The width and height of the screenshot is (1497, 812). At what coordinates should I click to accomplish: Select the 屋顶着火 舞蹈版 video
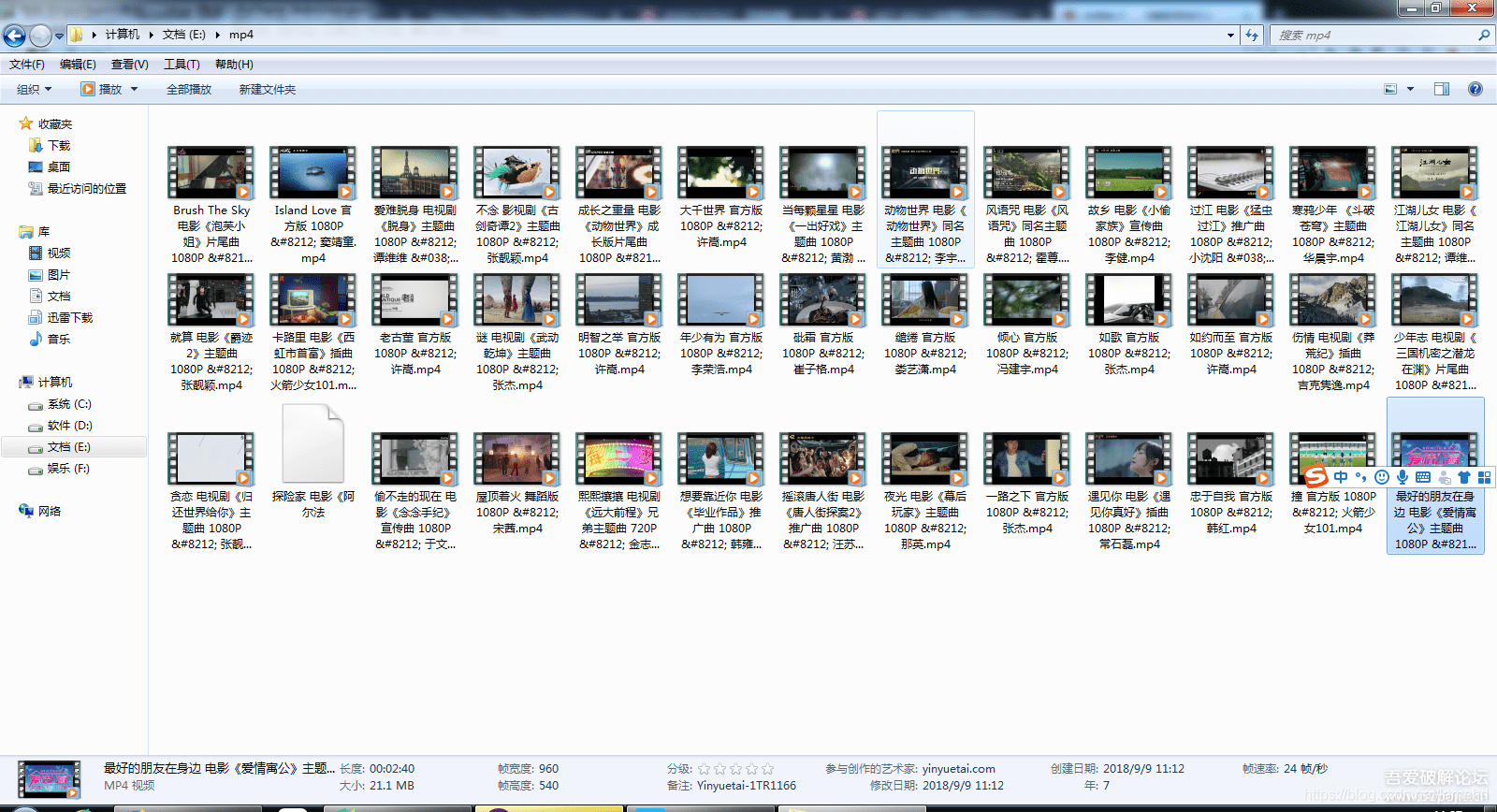[517, 485]
